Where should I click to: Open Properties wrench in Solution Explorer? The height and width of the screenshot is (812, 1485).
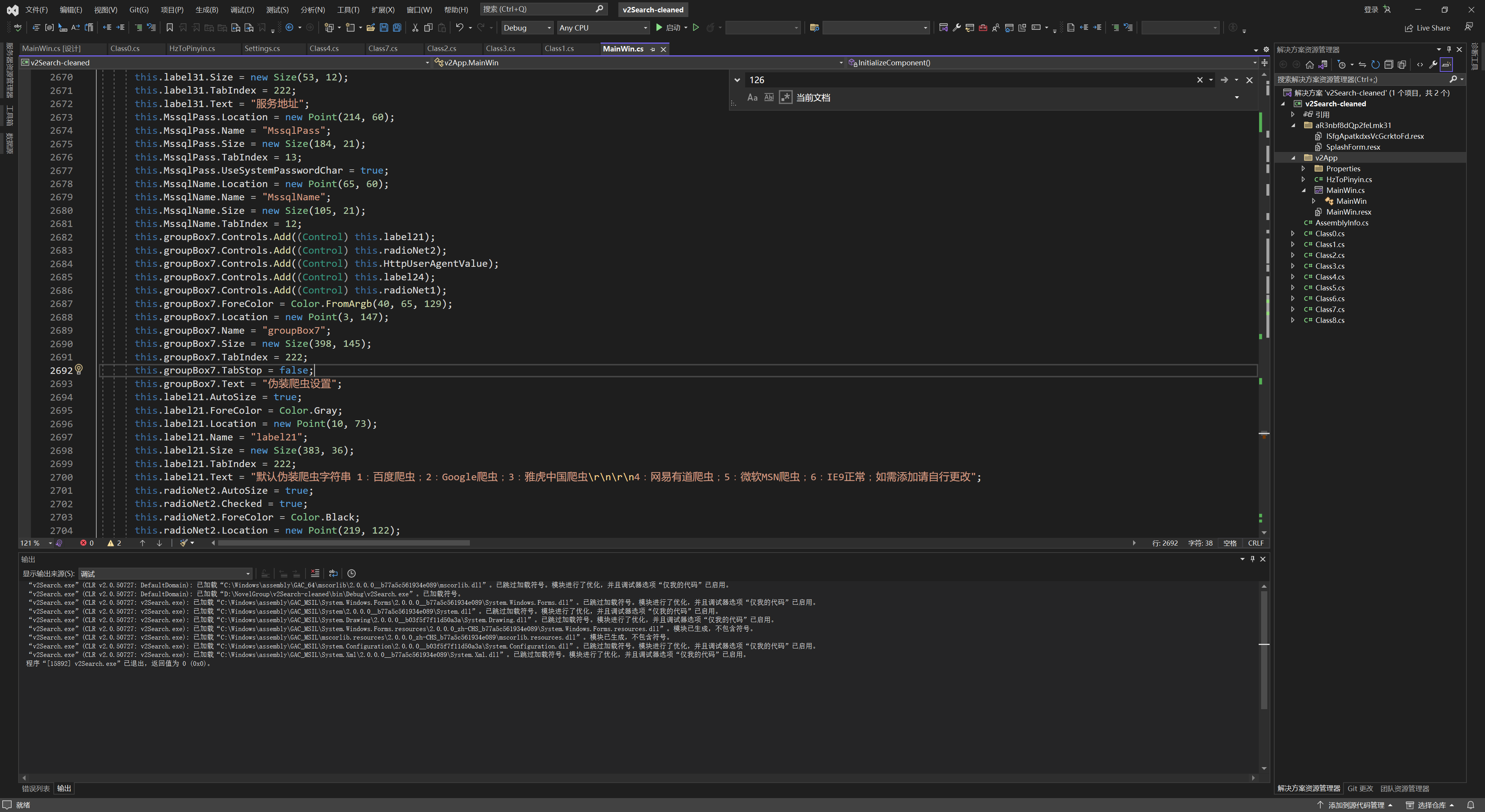[x=1433, y=65]
